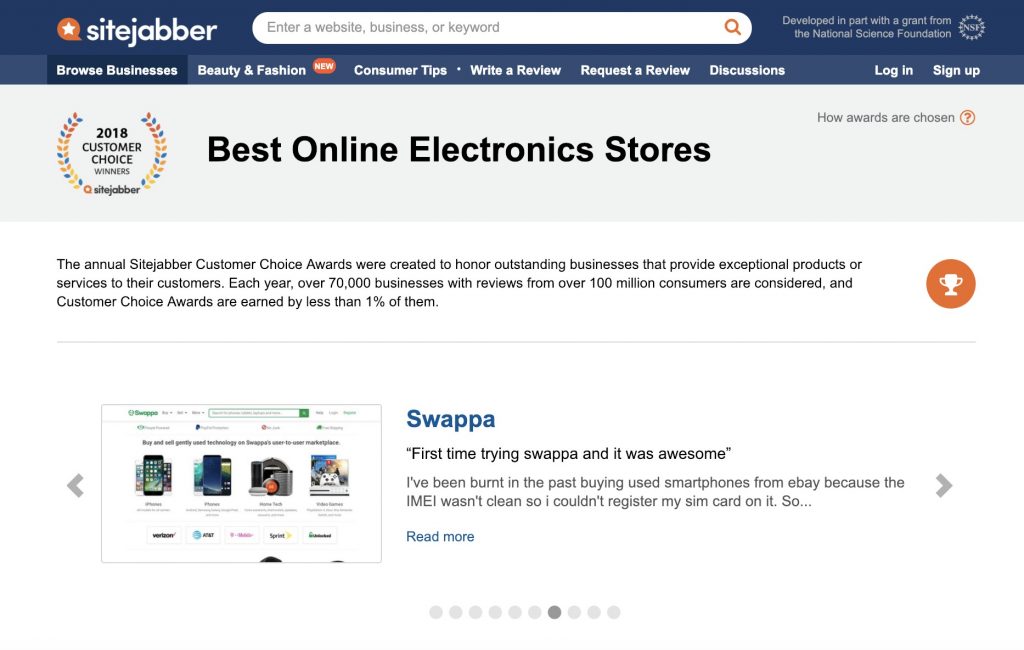This screenshot has height=650, width=1024.
Task: Click the NSF logo badge
Action: [x=971, y=27]
